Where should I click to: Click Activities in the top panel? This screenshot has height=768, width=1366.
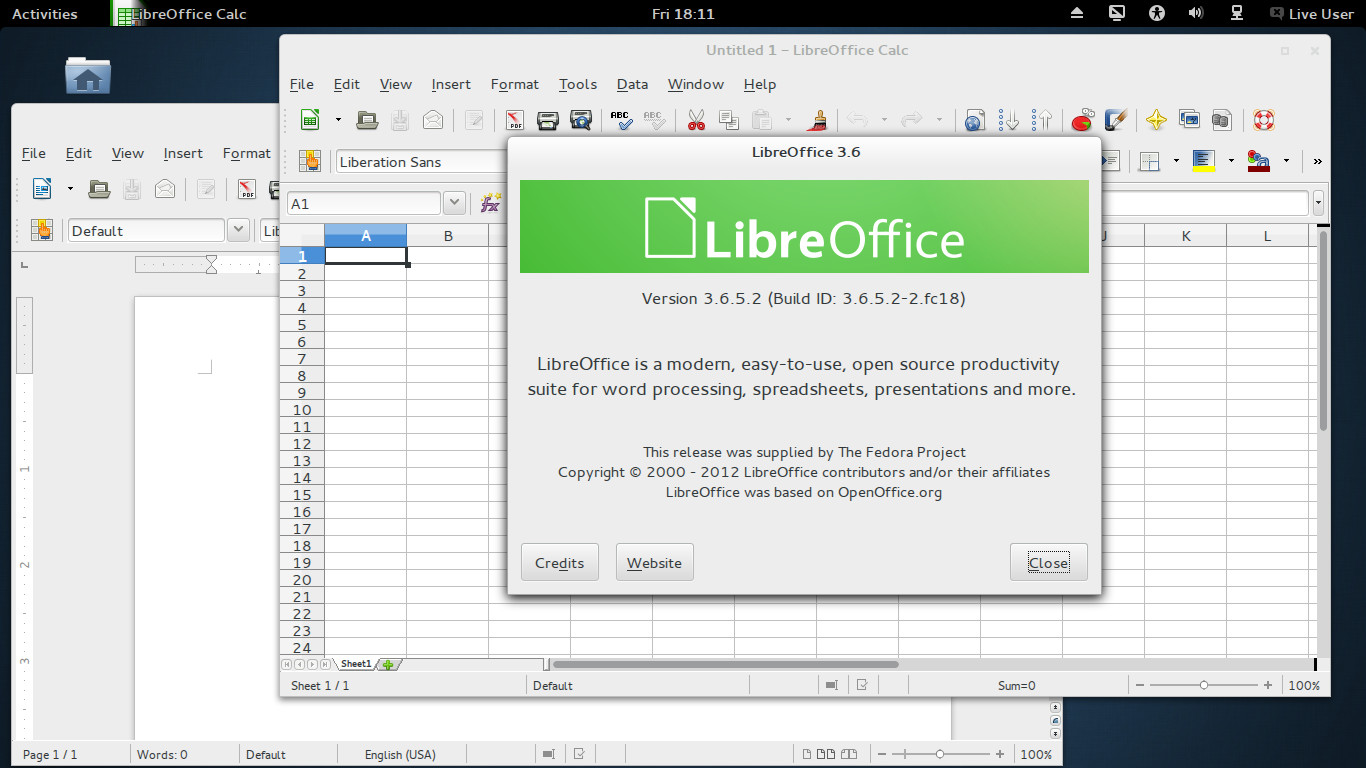coord(44,14)
